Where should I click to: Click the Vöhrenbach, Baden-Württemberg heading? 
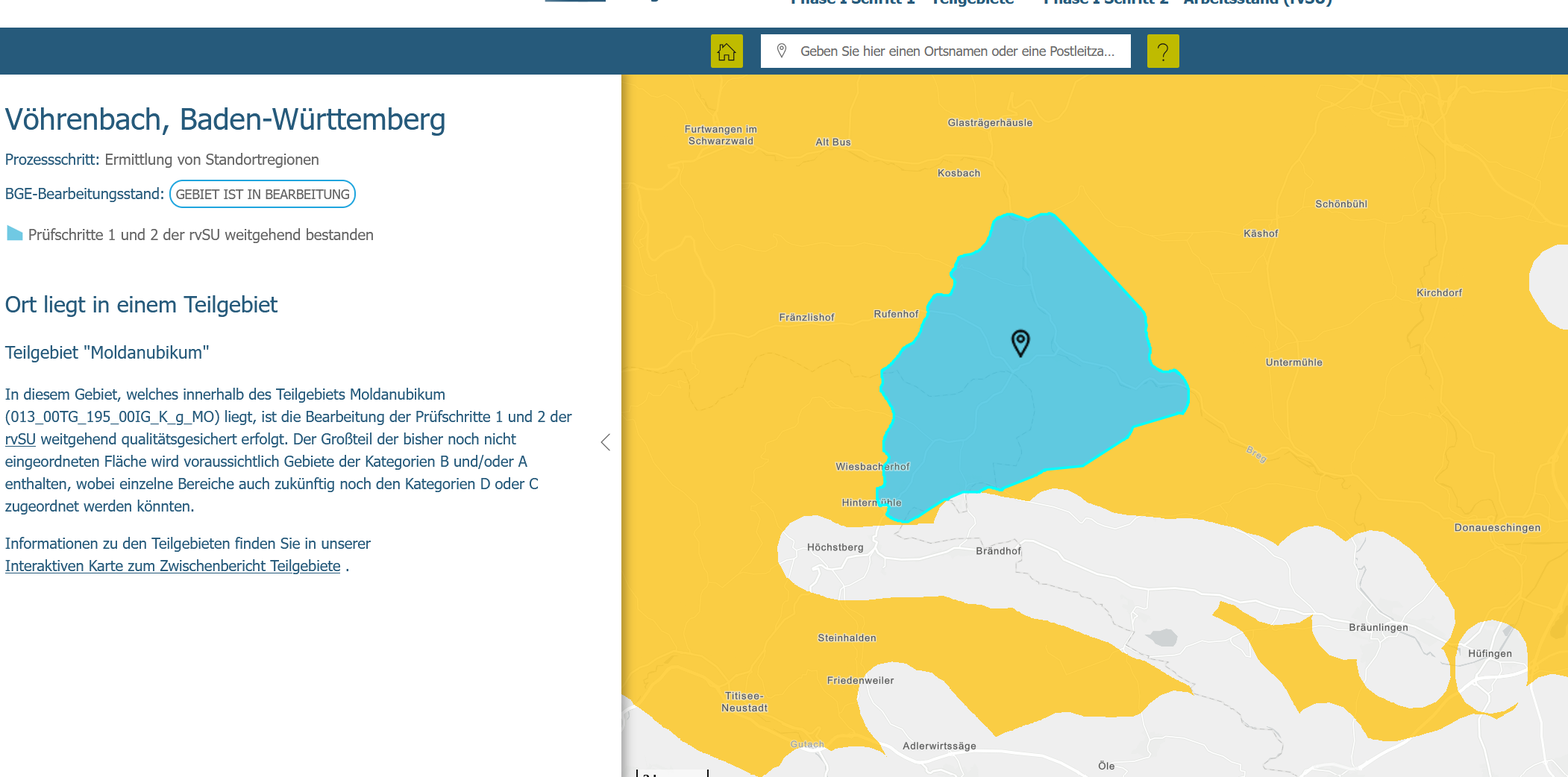225,119
